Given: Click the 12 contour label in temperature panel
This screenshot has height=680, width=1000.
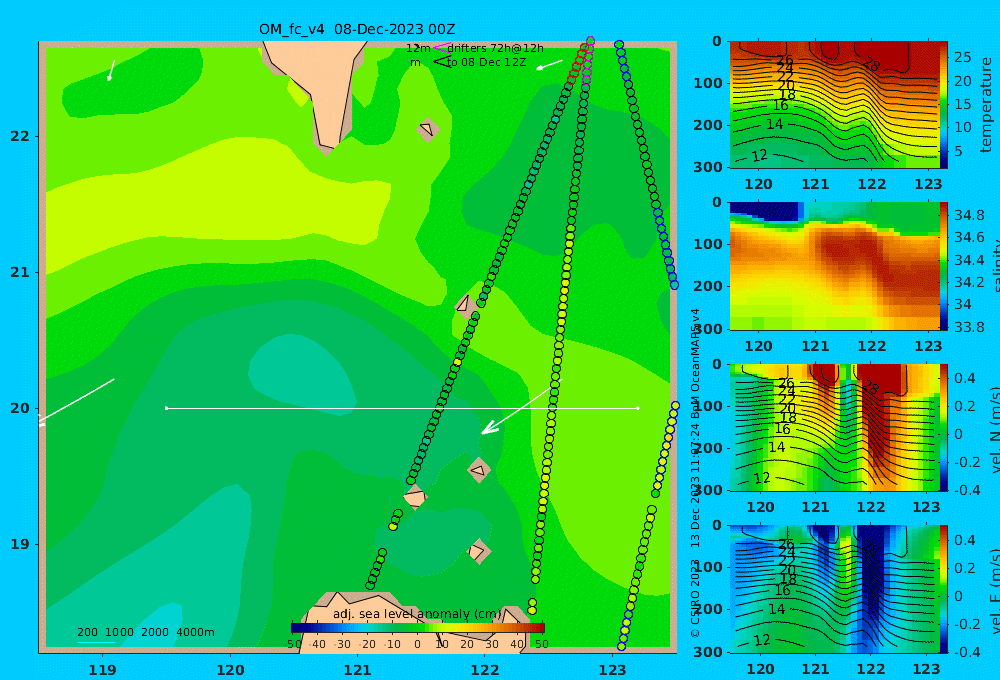Looking at the screenshot, I should pyautogui.click(x=759, y=156).
